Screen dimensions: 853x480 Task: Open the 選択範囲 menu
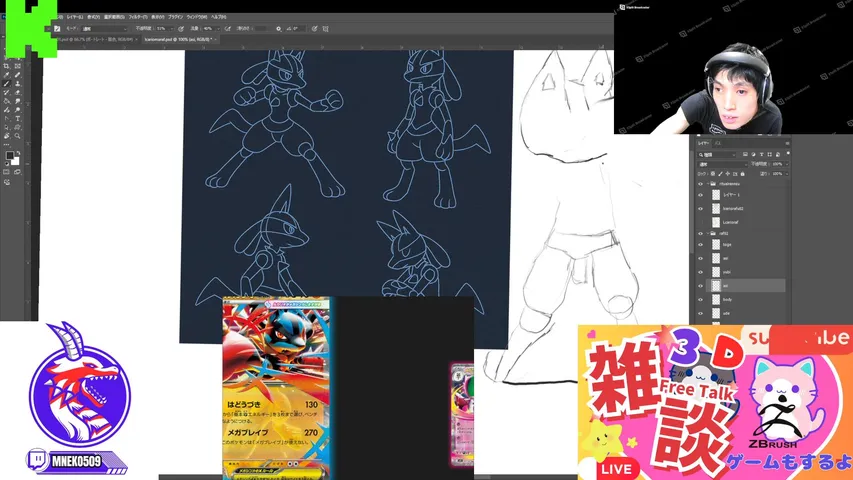click(114, 17)
